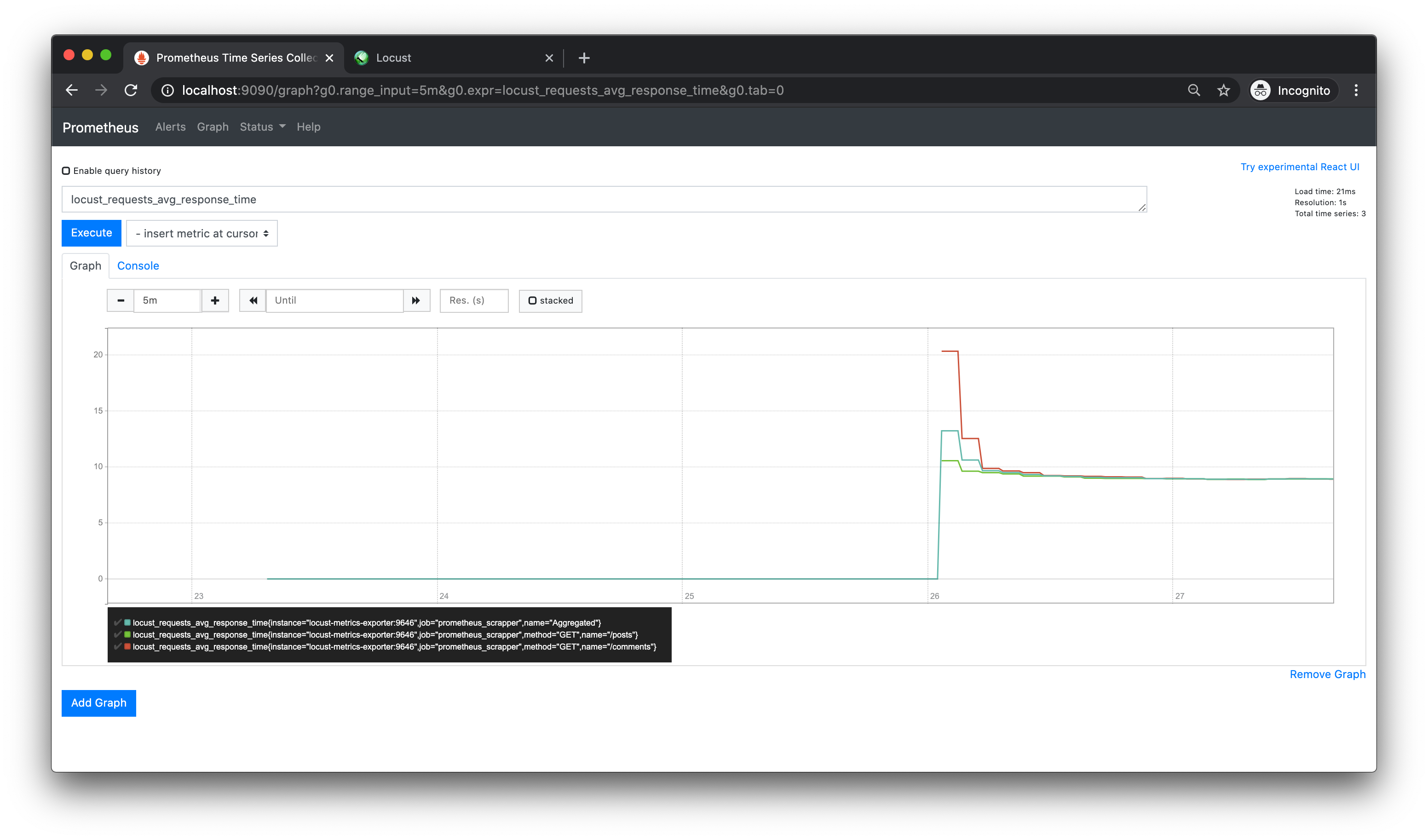1428x840 pixels.
Task: Click the red swatch for /comments series
Action: (x=127, y=647)
